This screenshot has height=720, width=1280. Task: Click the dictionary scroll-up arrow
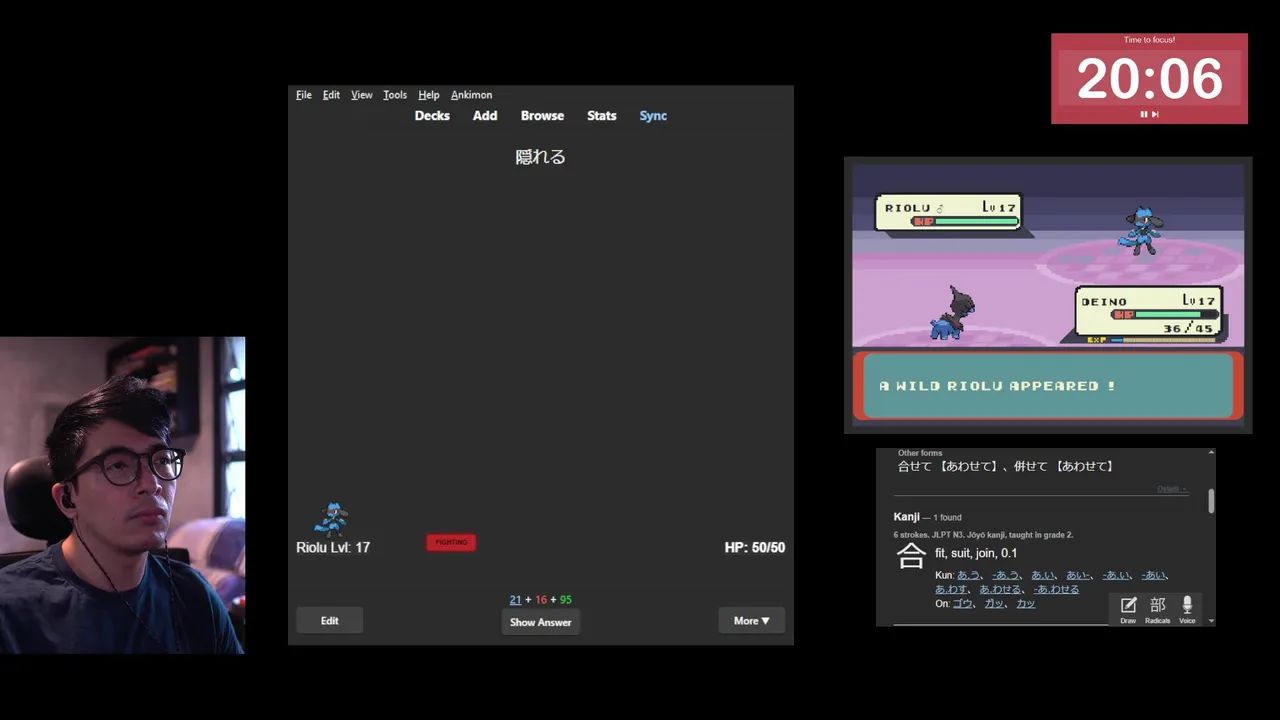point(1211,452)
